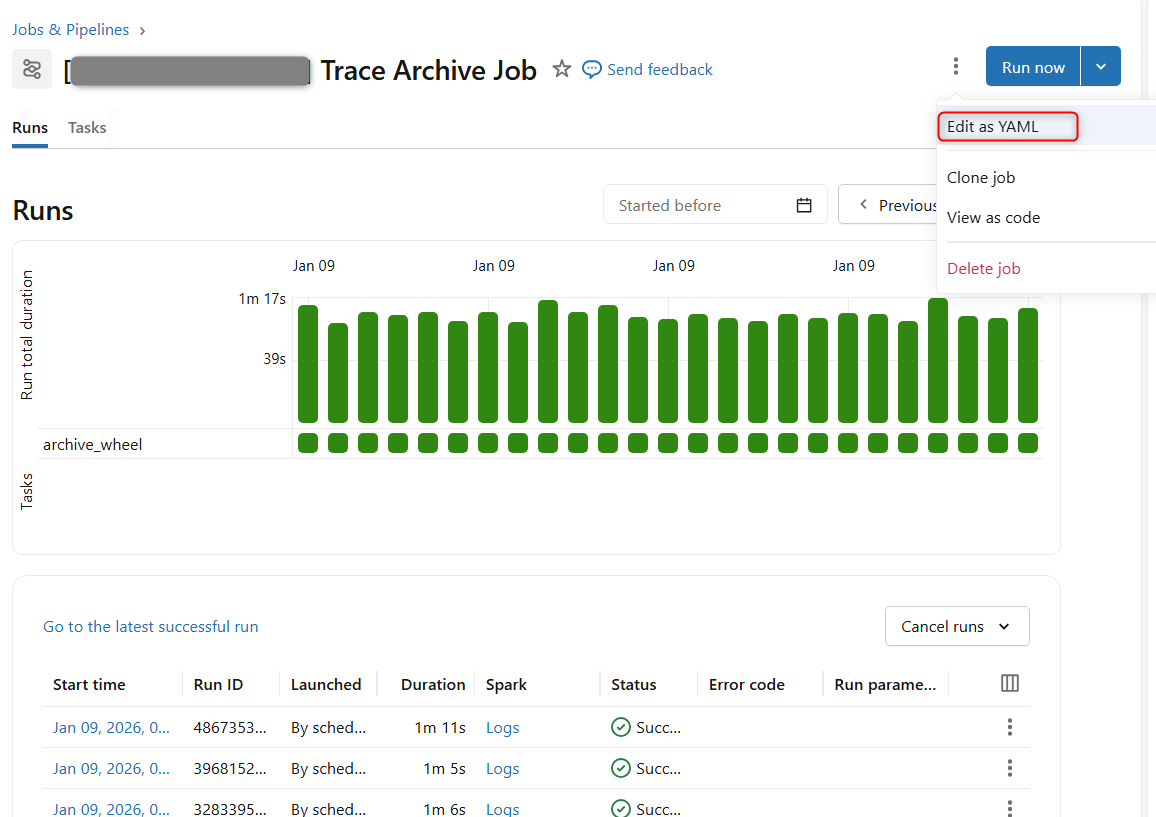The height and width of the screenshot is (817, 1156).
Task: Choose Clone job from the menu
Action: click(981, 178)
